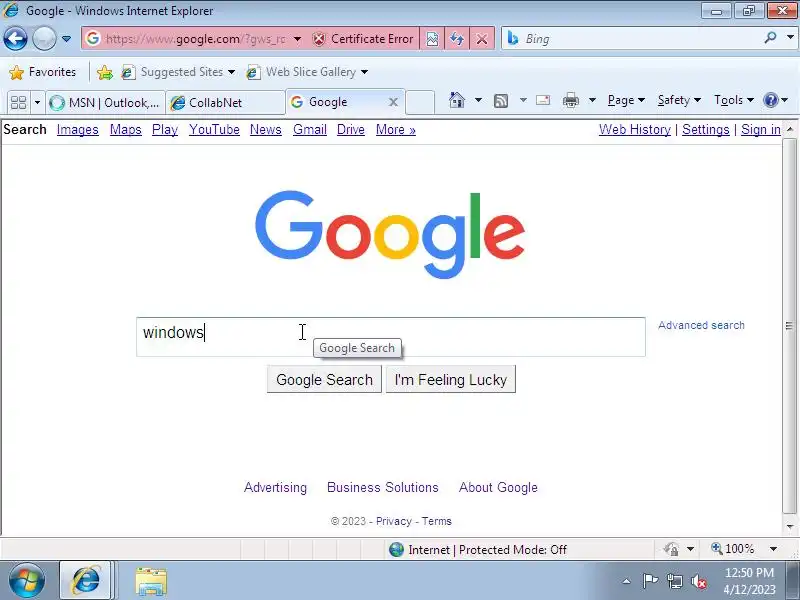Image resolution: width=800 pixels, height=600 pixels.
Task: Open Quick Tabs grid icon
Action: 18,103
